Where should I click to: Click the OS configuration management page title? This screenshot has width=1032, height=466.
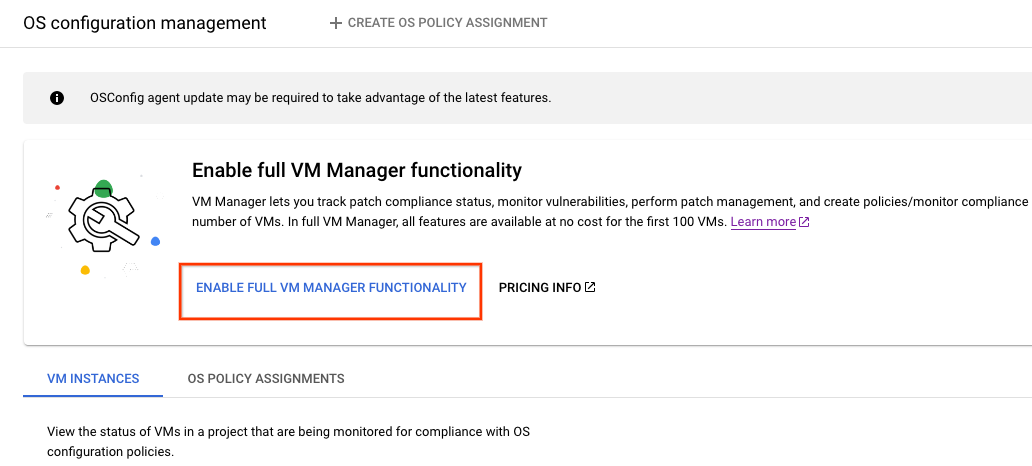pos(145,23)
